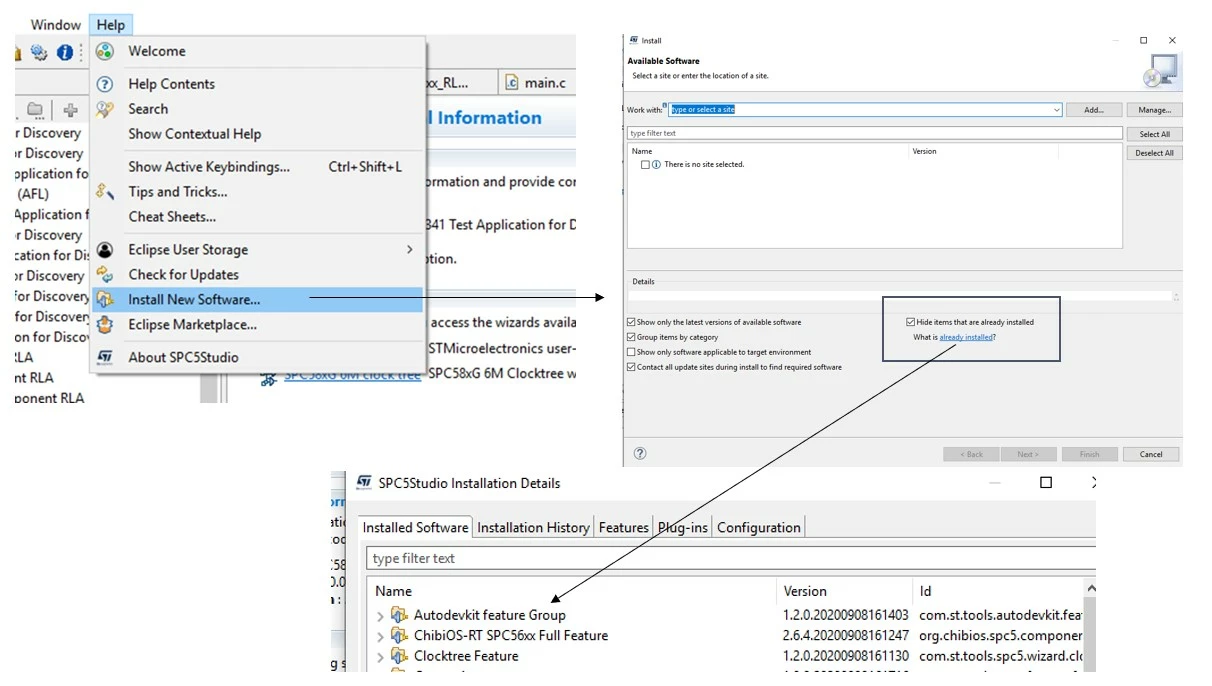
Task: Open the 'already installed' link
Action: click(966, 337)
